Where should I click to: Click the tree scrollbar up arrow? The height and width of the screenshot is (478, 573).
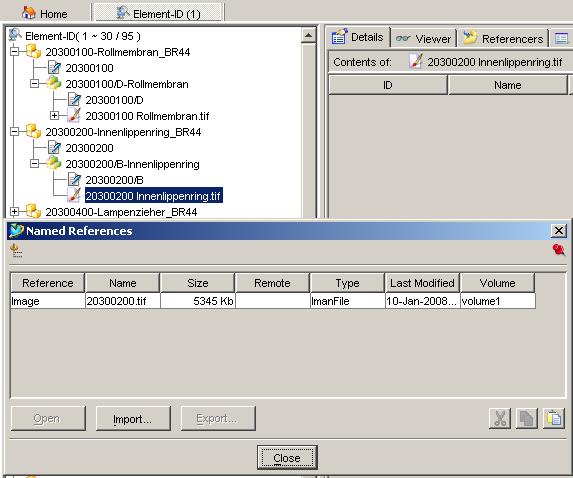pyautogui.click(x=308, y=35)
